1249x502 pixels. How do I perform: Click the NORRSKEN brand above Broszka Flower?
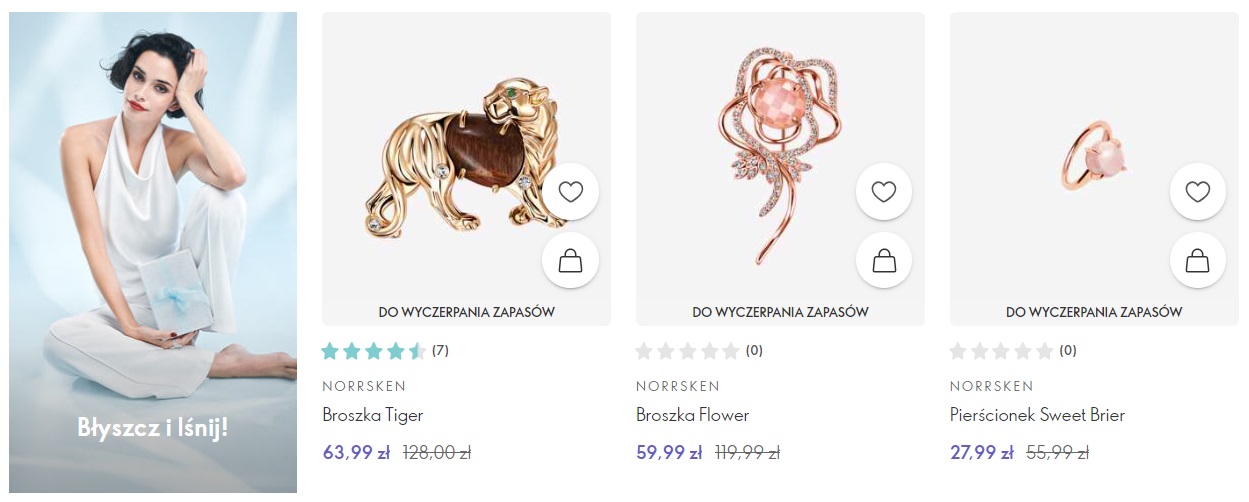[678, 386]
